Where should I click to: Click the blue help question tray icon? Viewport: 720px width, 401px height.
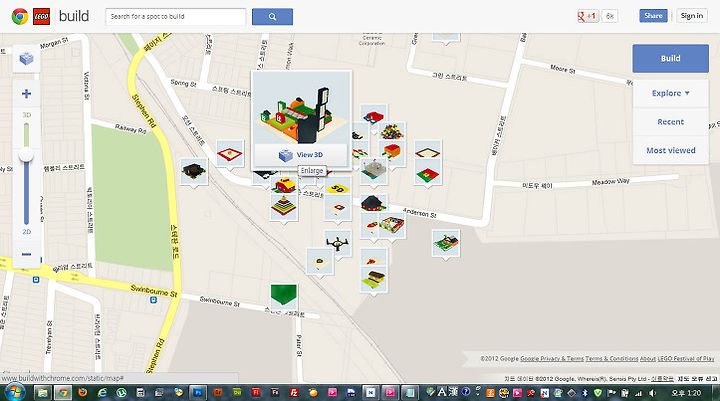pos(465,391)
